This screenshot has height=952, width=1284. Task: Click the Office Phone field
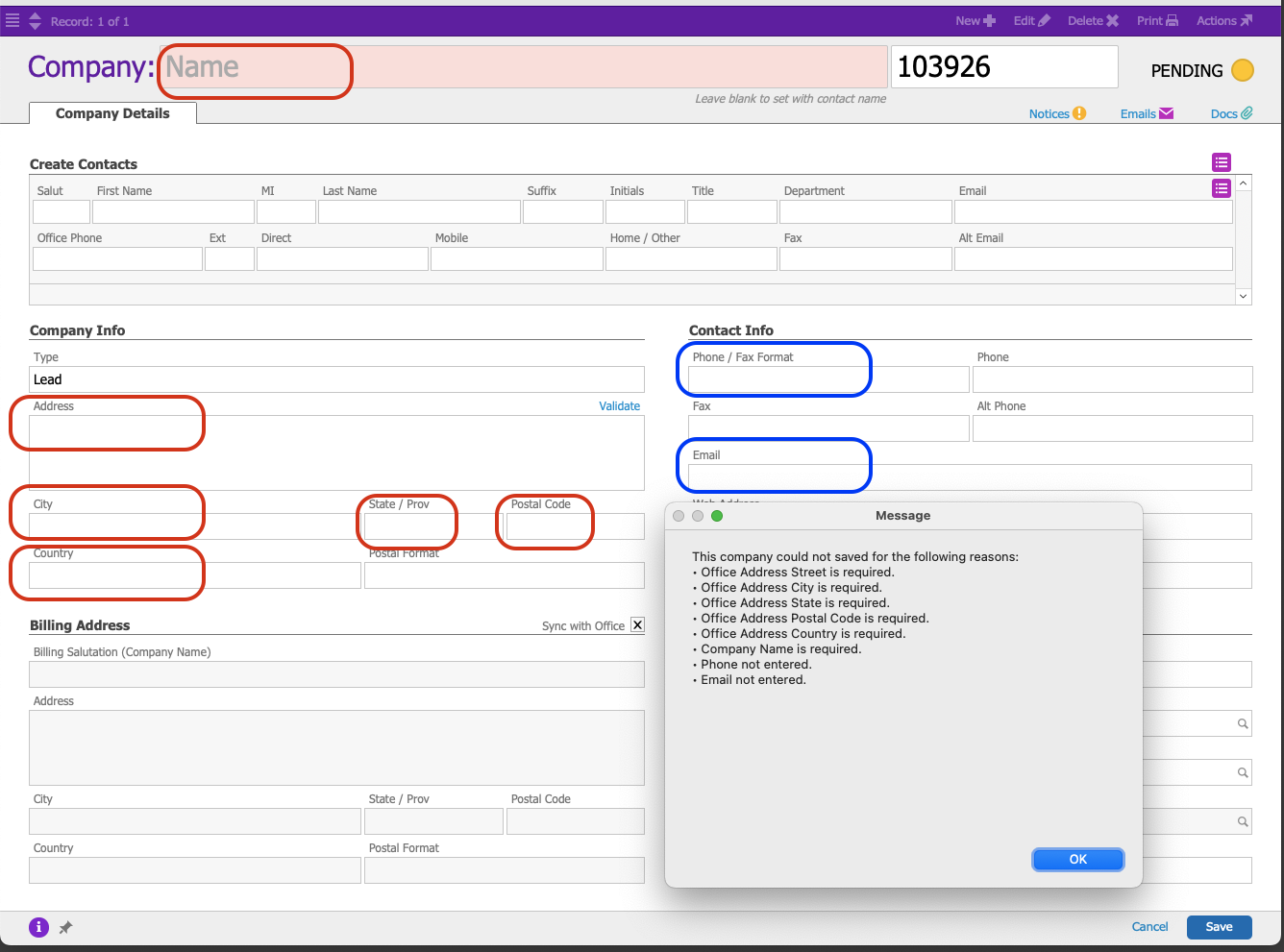tap(118, 258)
